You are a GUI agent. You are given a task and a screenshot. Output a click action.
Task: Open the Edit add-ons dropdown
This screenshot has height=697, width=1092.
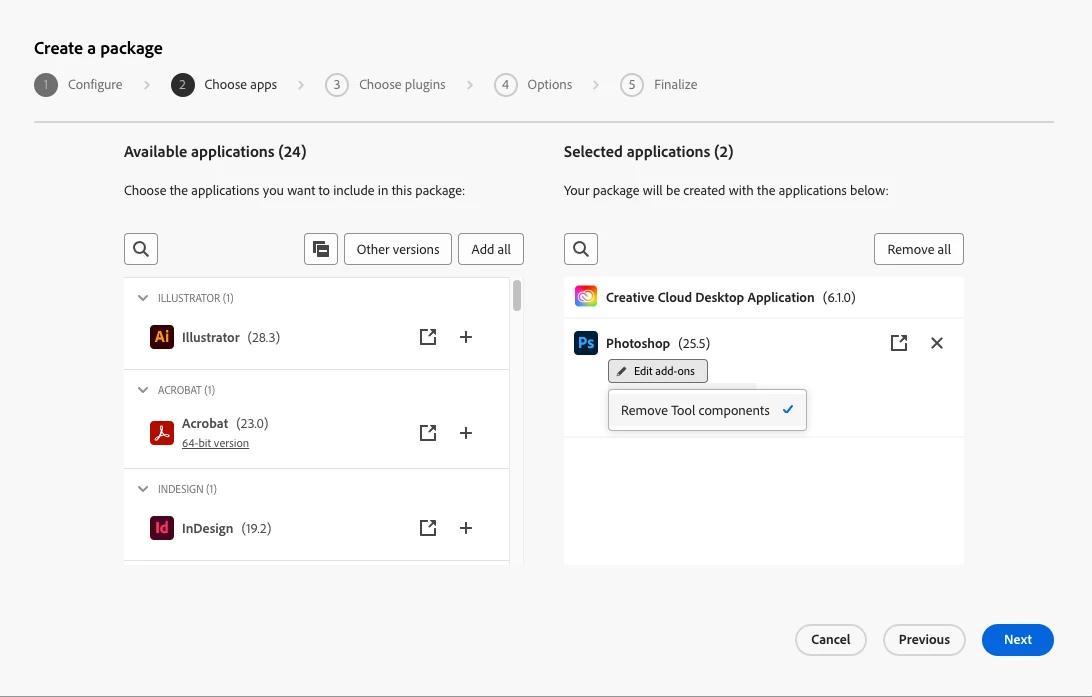pos(657,371)
